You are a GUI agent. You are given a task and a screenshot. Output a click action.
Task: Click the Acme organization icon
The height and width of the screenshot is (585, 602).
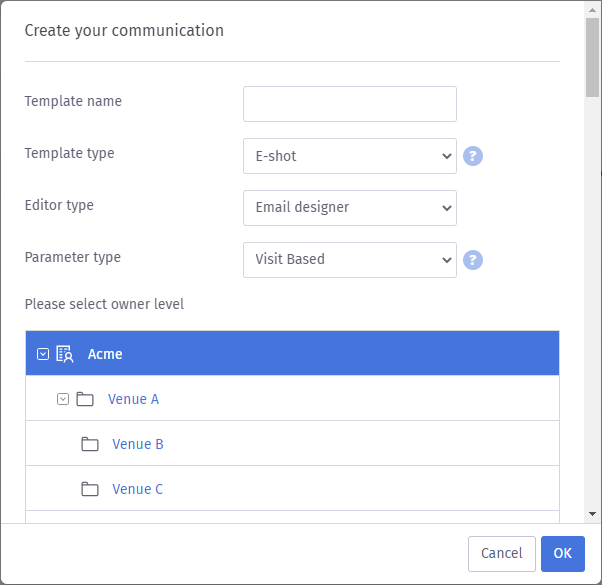pos(65,354)
